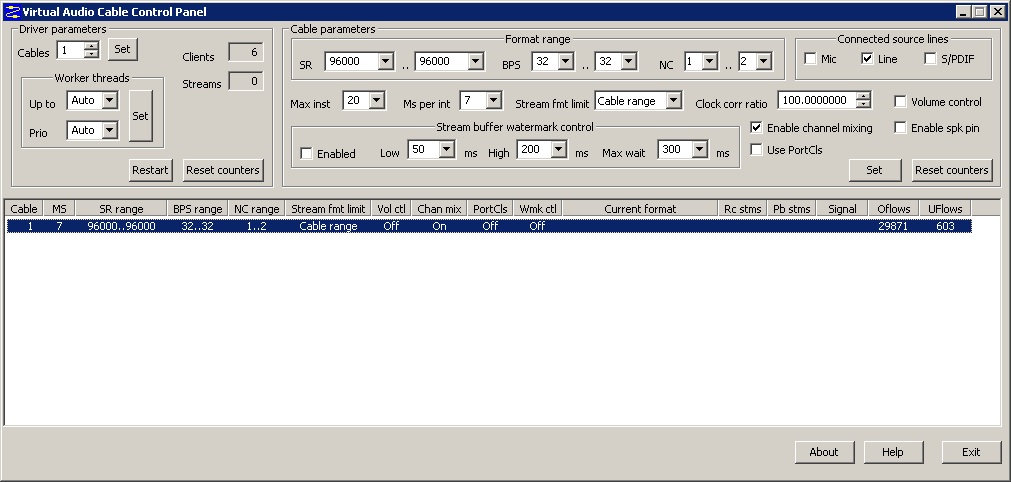This screenshot has height=482, width=1011.
Task: Click the 29871 overflows value
Action: pos(894,226)
